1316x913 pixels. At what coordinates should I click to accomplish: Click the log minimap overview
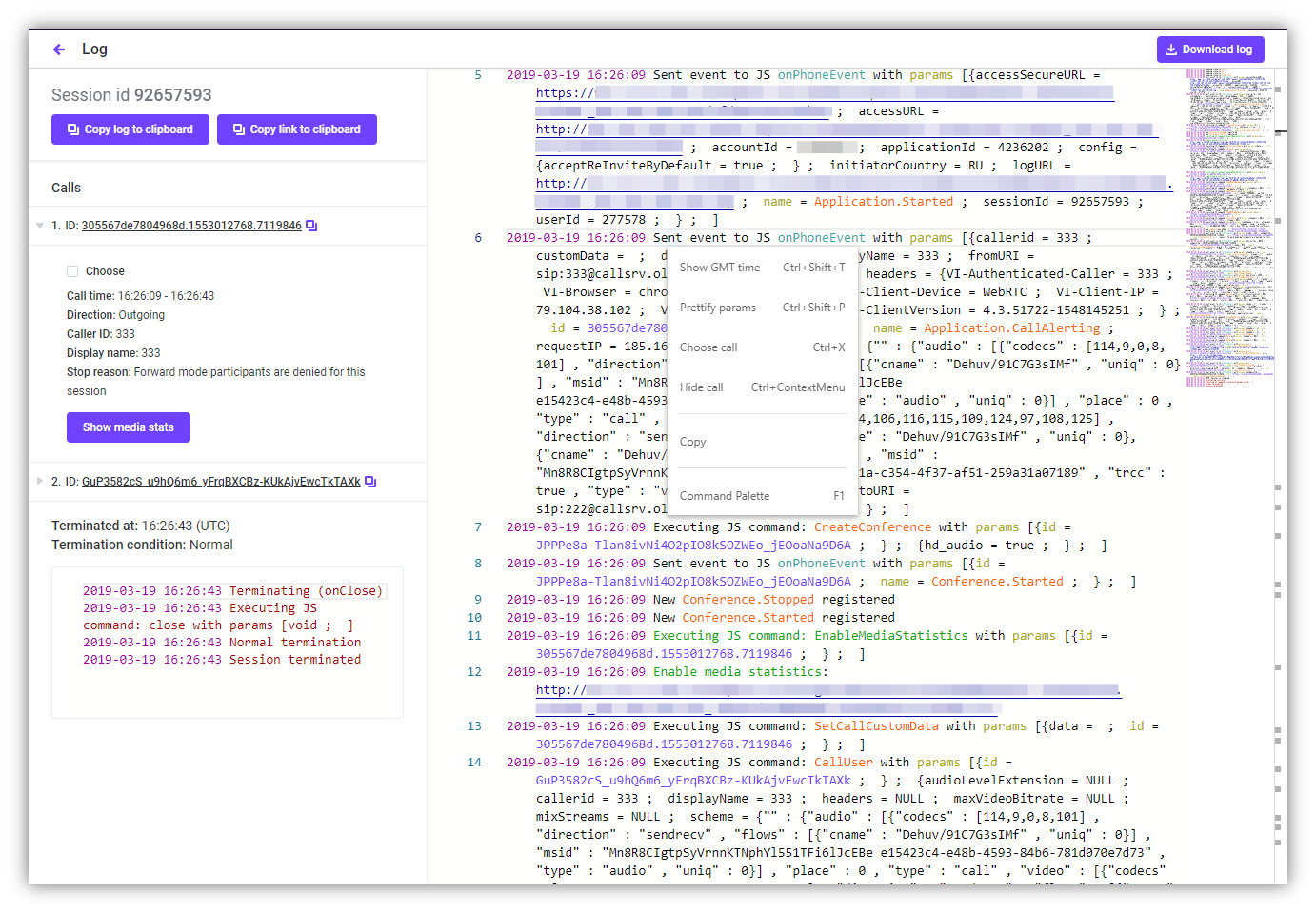(x=1229, y=228)
